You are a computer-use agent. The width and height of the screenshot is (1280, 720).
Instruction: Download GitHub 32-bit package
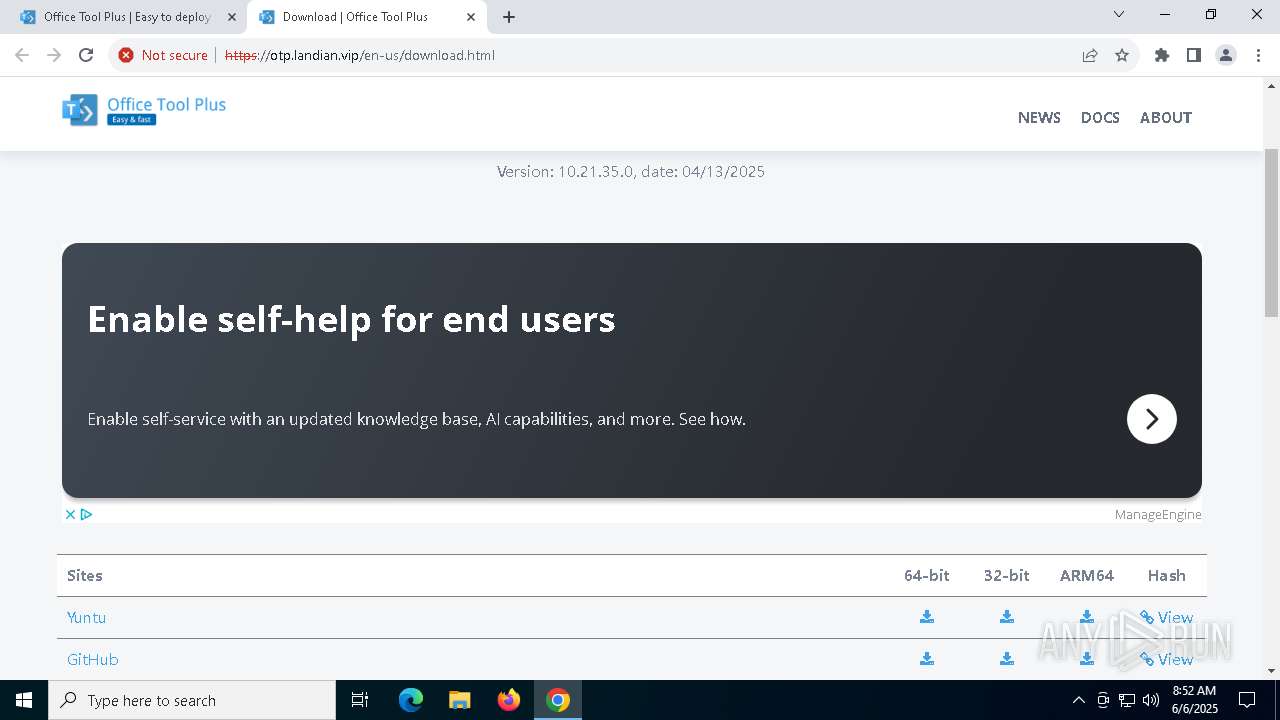(x=1007, y=659)
